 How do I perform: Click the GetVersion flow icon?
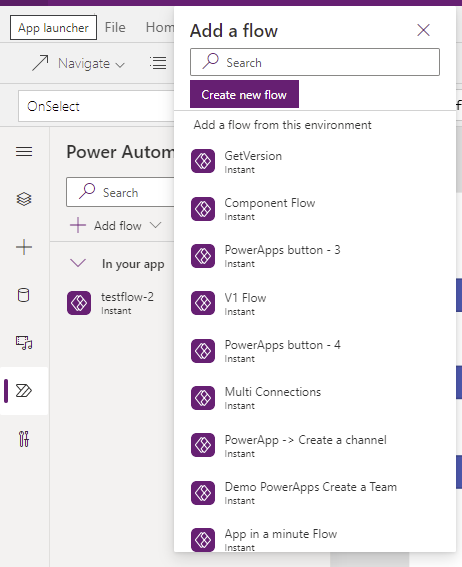(x=203, y=161)
